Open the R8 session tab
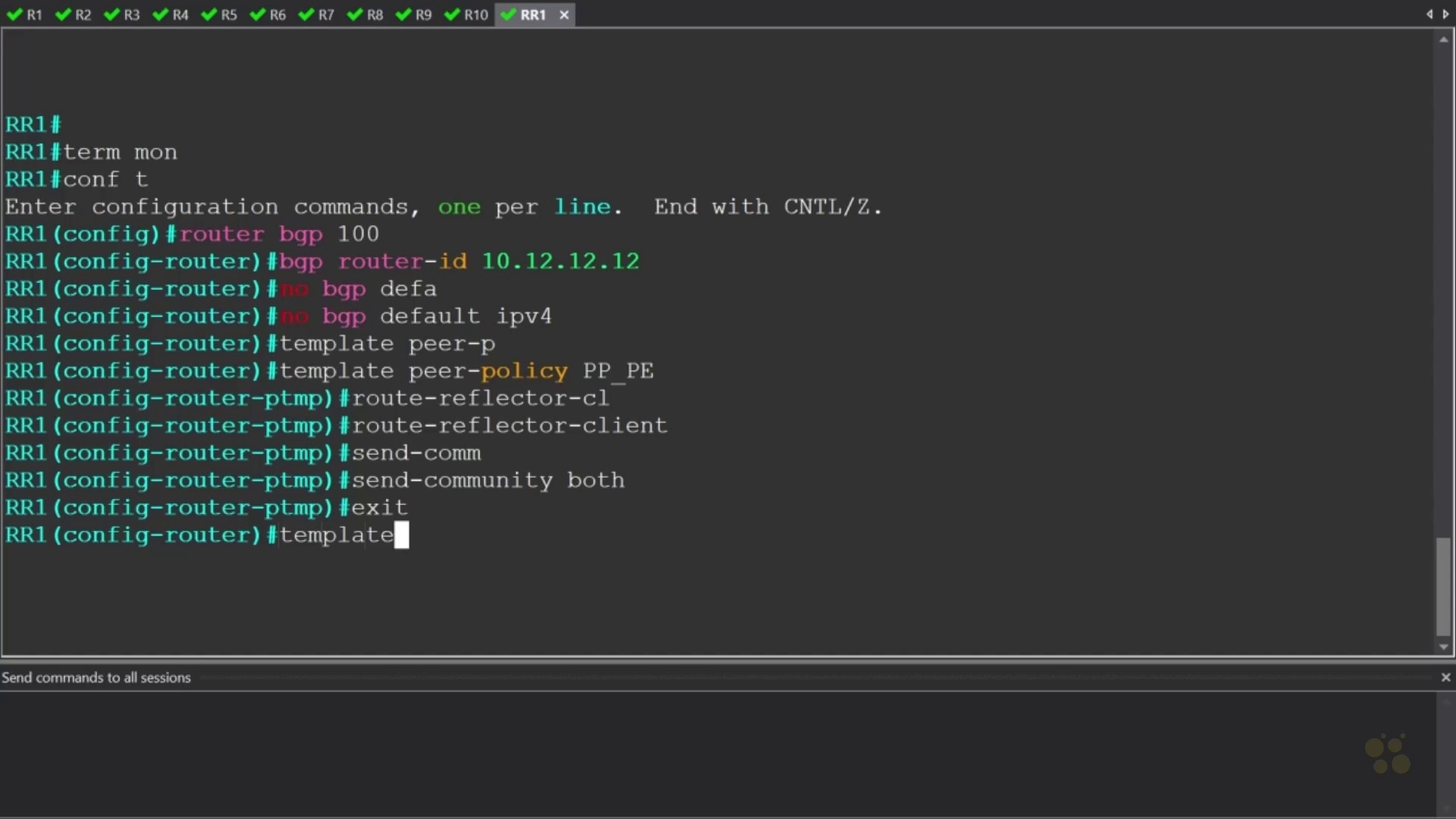The width and height of the screenshot is (1456, 819). [365, 14]
